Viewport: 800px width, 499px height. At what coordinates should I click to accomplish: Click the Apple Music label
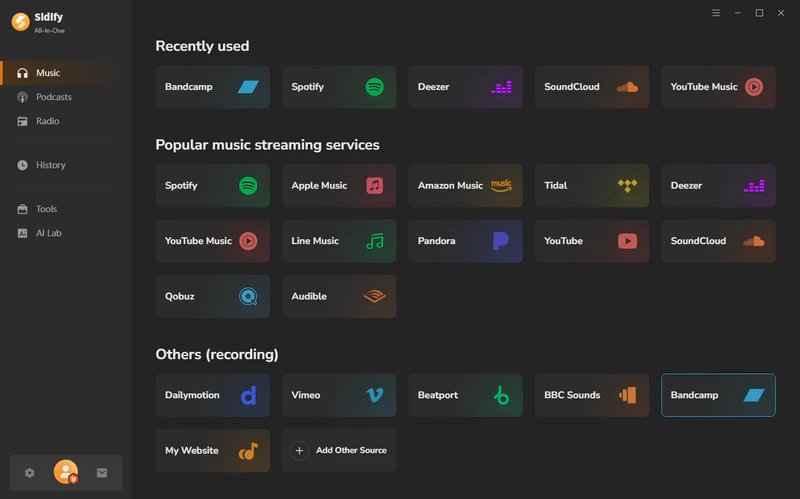319,186
